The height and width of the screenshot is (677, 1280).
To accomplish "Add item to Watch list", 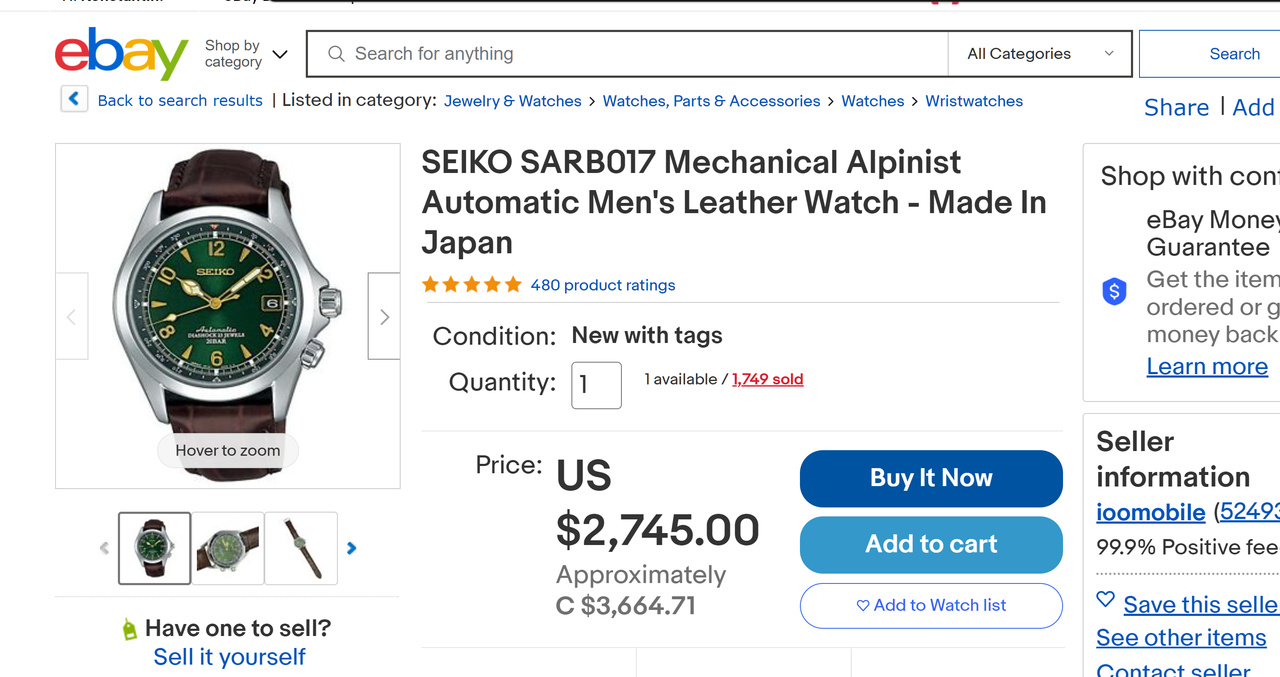I will point(931,605).
